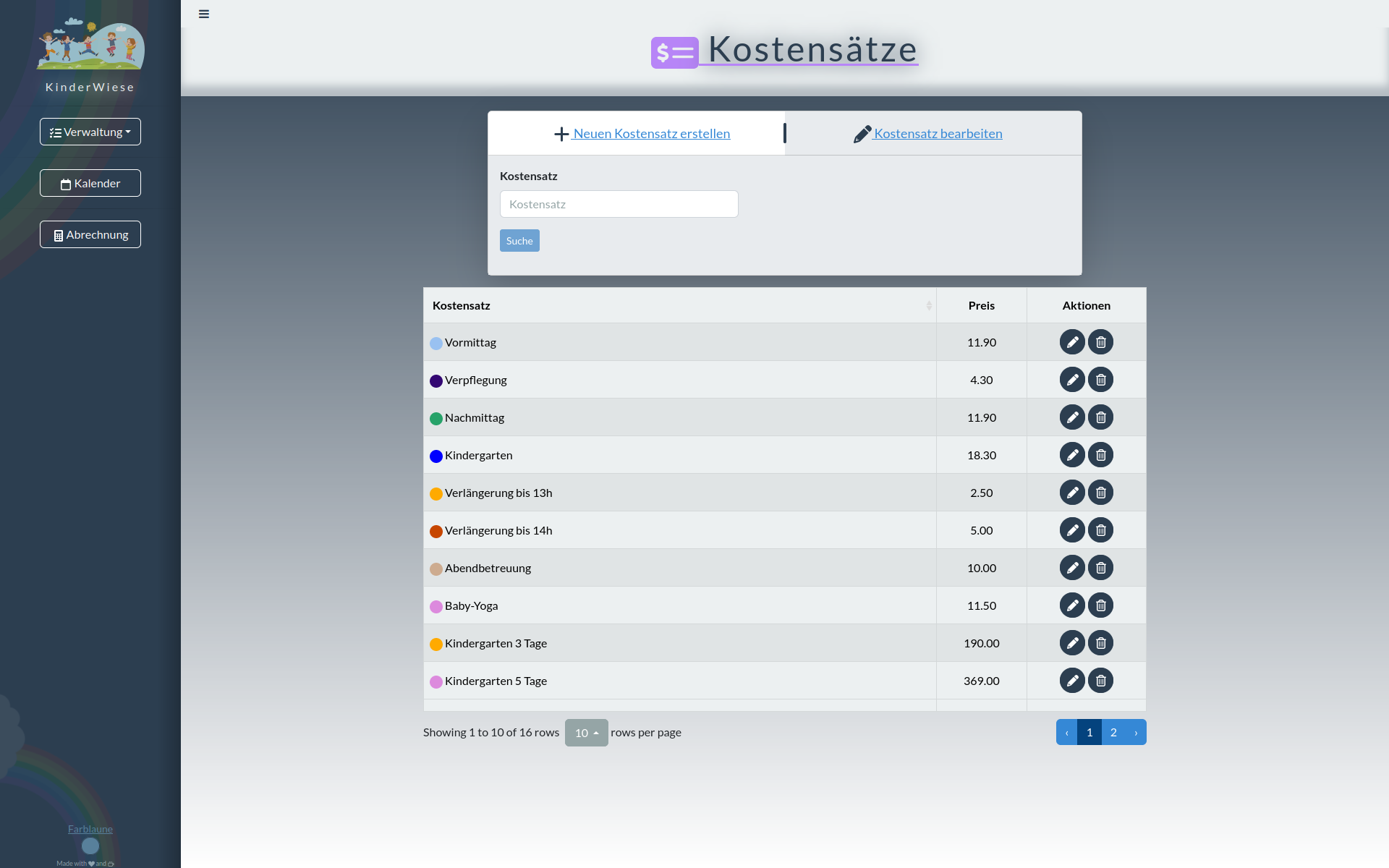Click the Baby-Yoga row name
The width and height of the screenshot is (1389, 868).
[472, 605]
